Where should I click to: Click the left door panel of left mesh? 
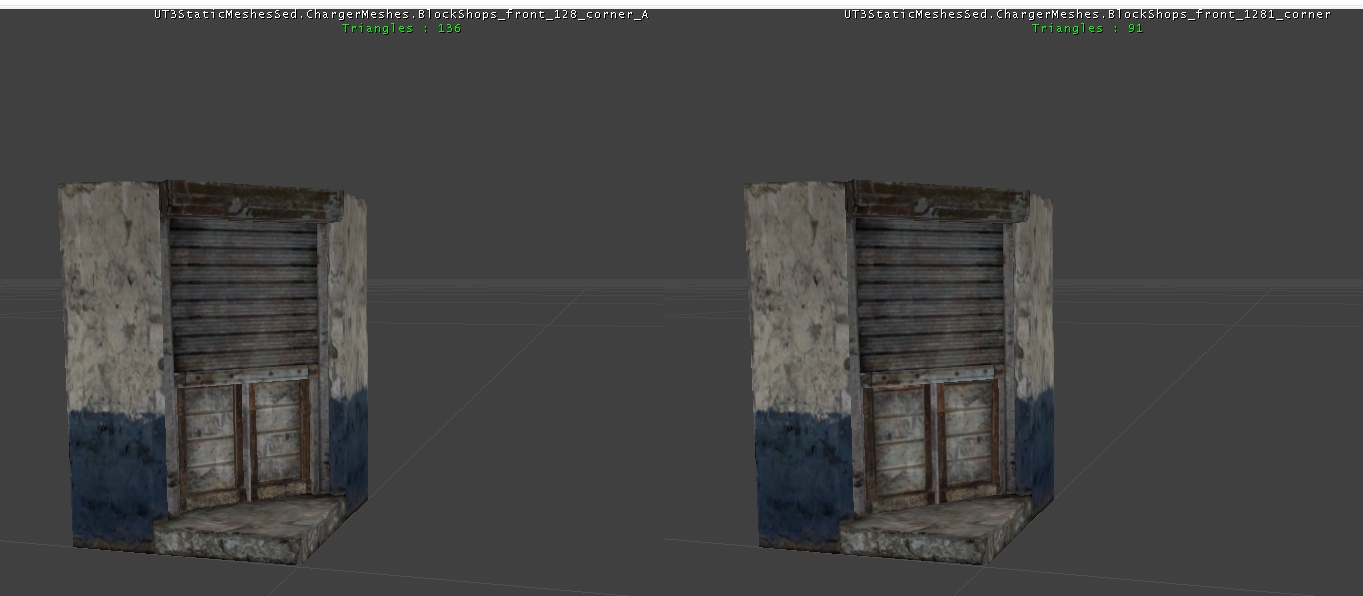(x=209, y=438)
